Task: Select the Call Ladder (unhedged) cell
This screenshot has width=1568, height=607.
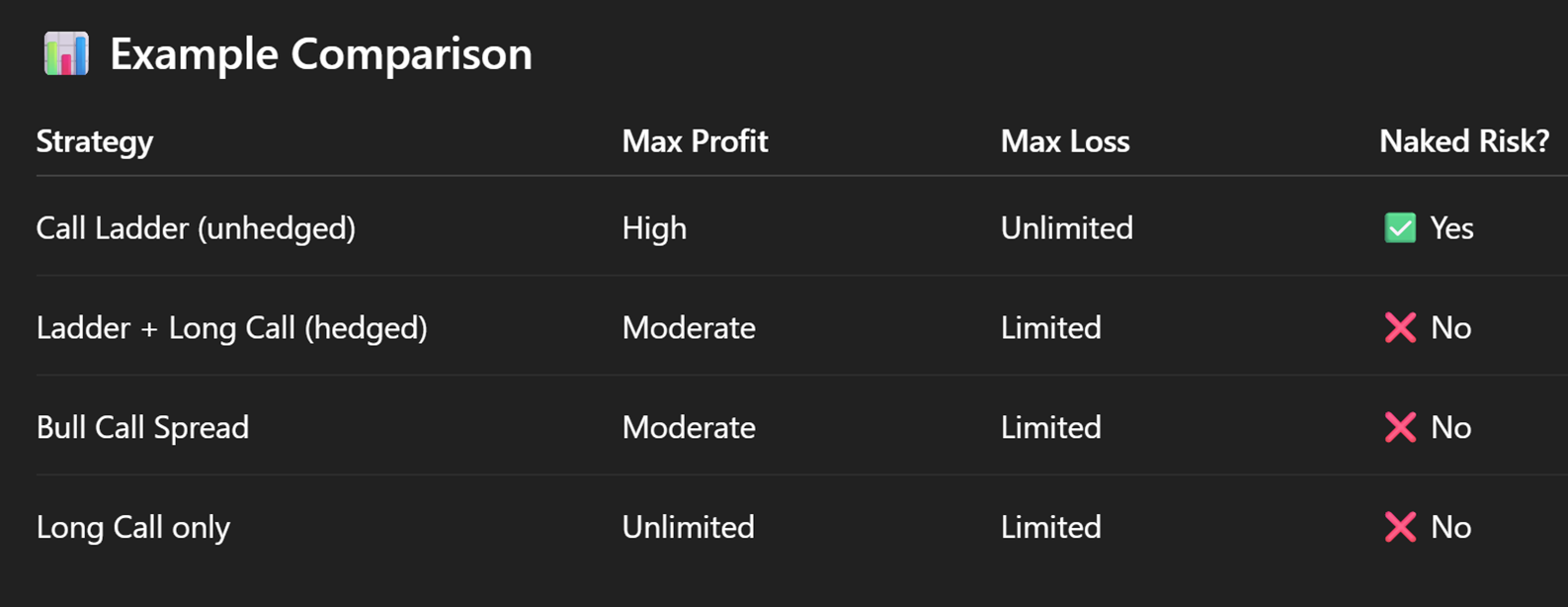Action: tap(196, 228)
